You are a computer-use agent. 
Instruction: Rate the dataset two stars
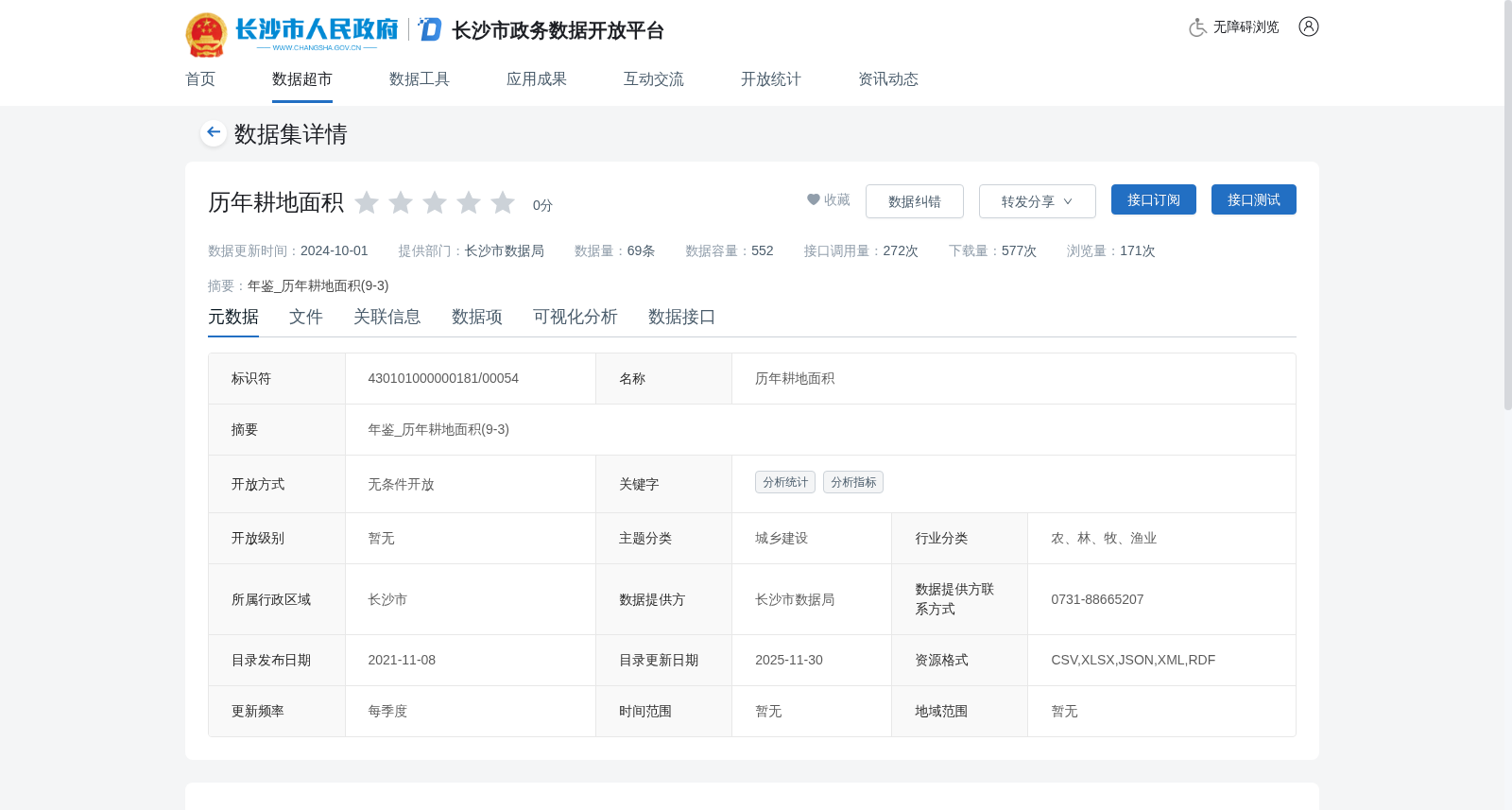pos(401,202)
